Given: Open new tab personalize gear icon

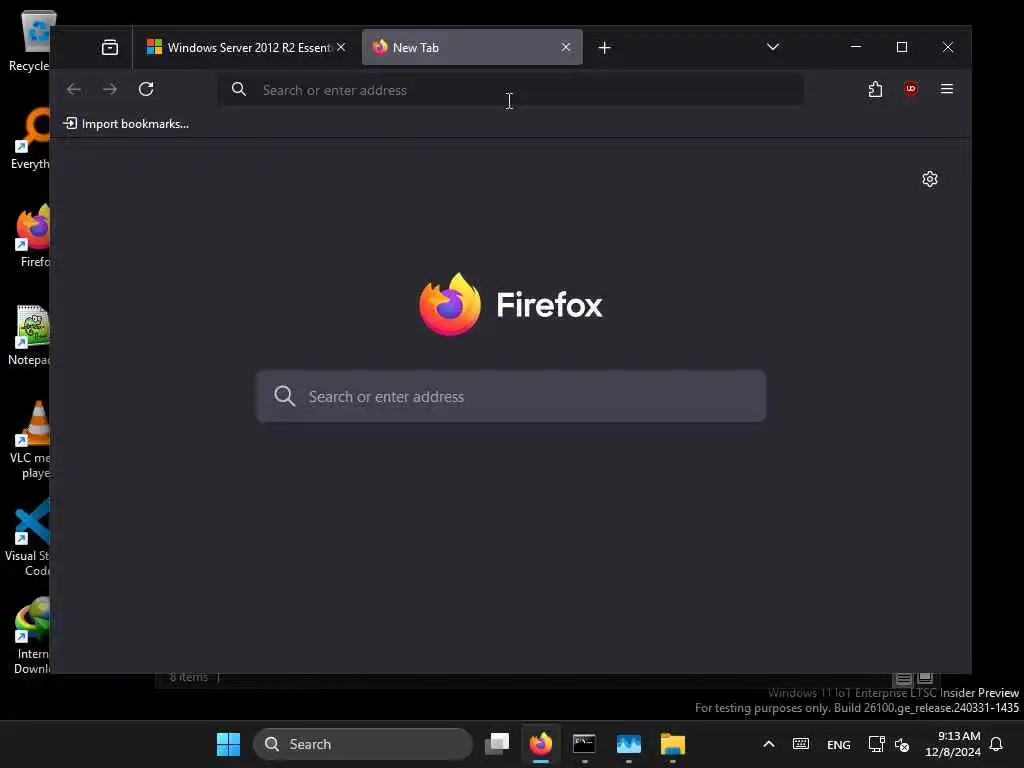Looking at the screenshot, I should [930, 179].
